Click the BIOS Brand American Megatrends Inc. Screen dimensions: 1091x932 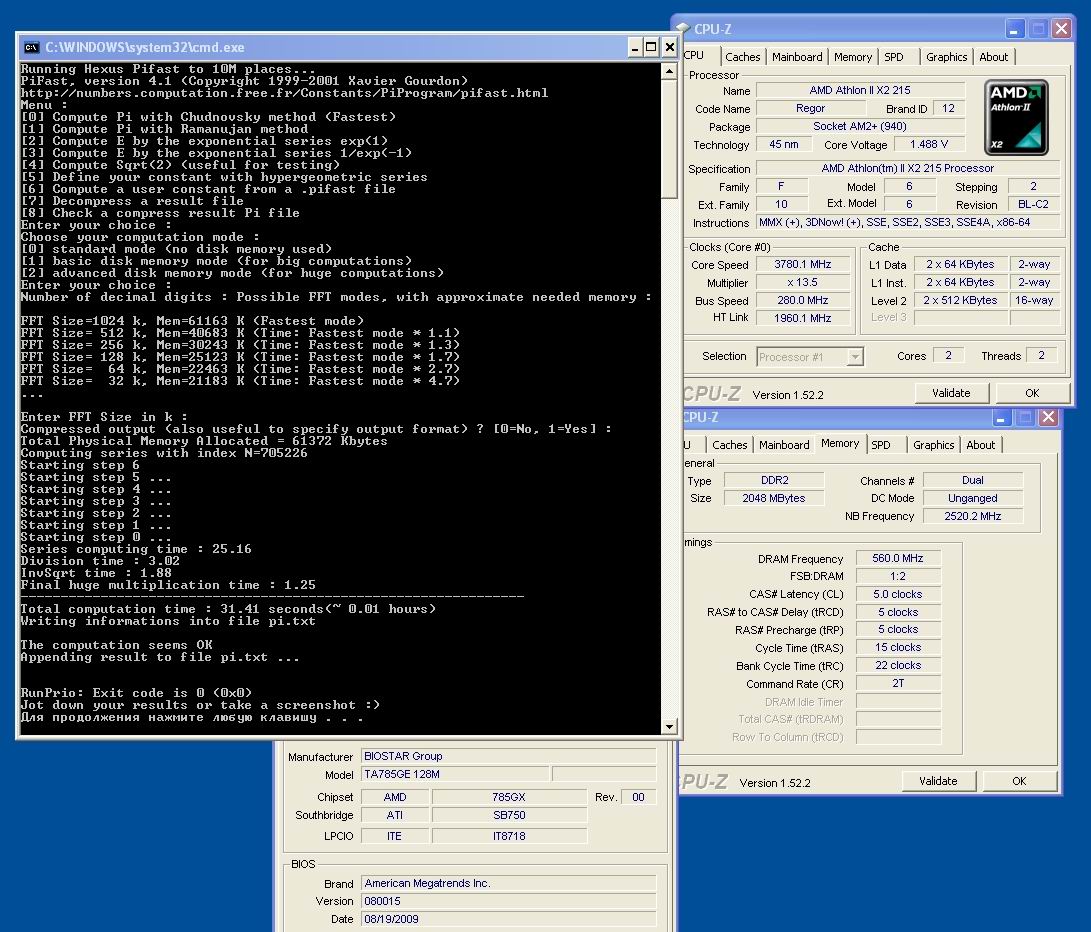pyautogui.click(x=509, y=884)
